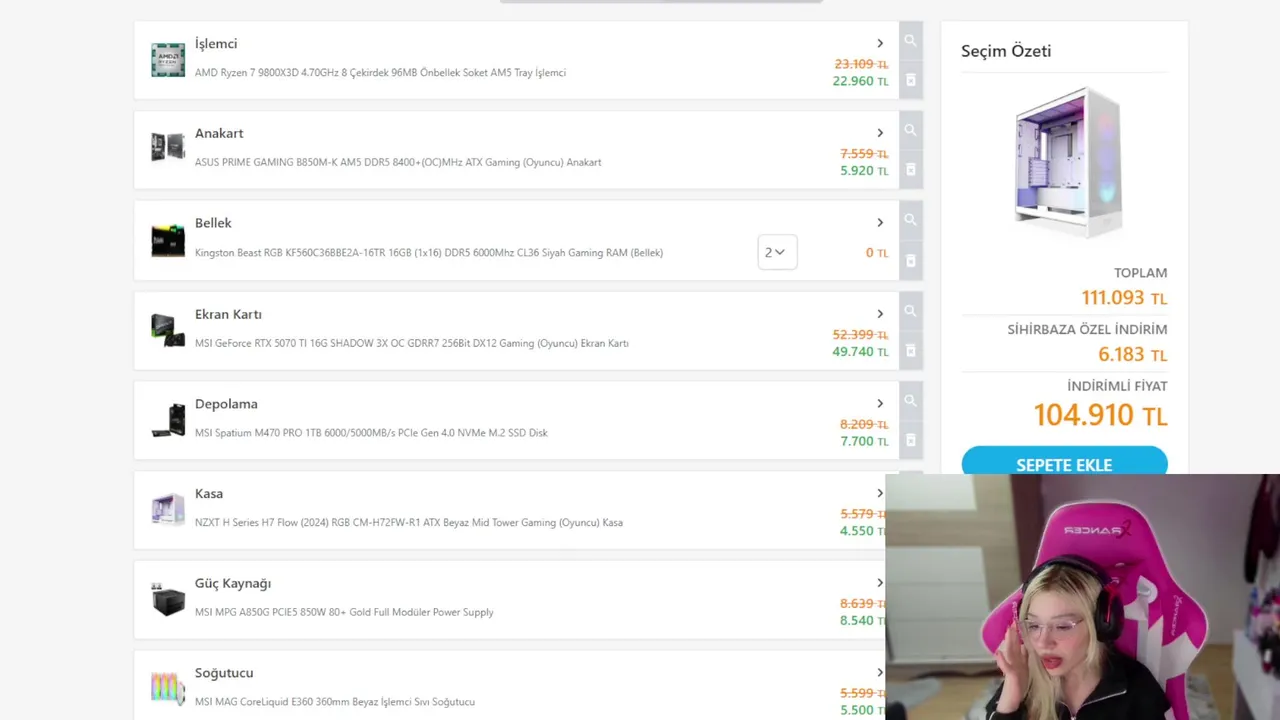Click the 22.960 TL processor price
Viewport: 1280px width, 720px height.
(860, 81)
